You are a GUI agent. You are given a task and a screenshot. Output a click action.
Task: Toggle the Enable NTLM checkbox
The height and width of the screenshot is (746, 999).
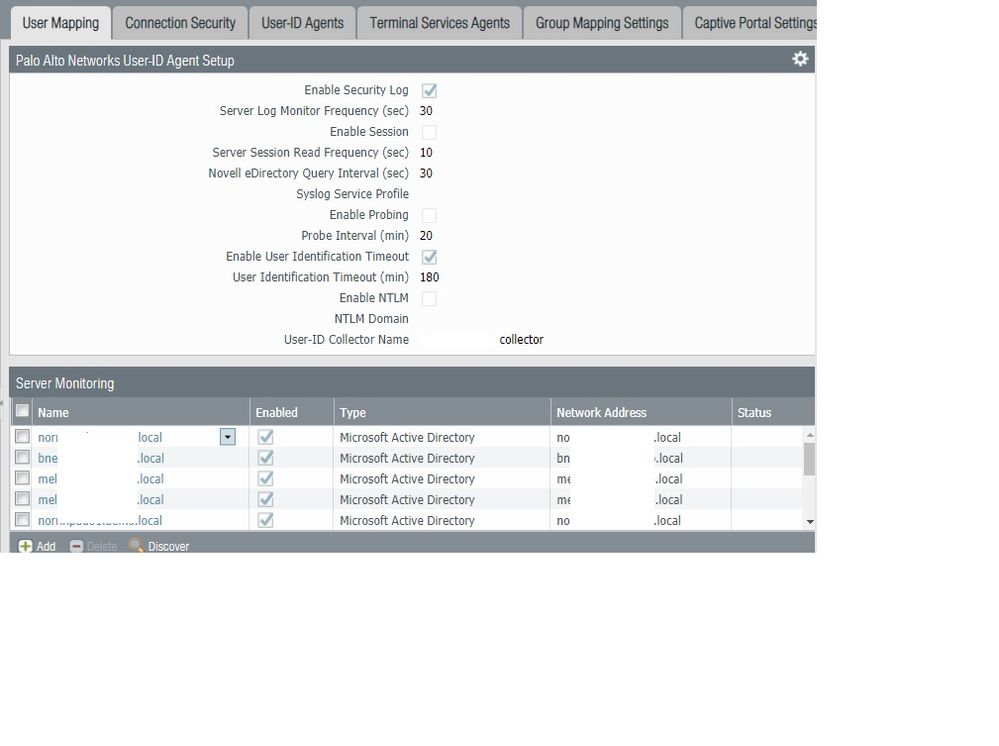tap(429, 298)
